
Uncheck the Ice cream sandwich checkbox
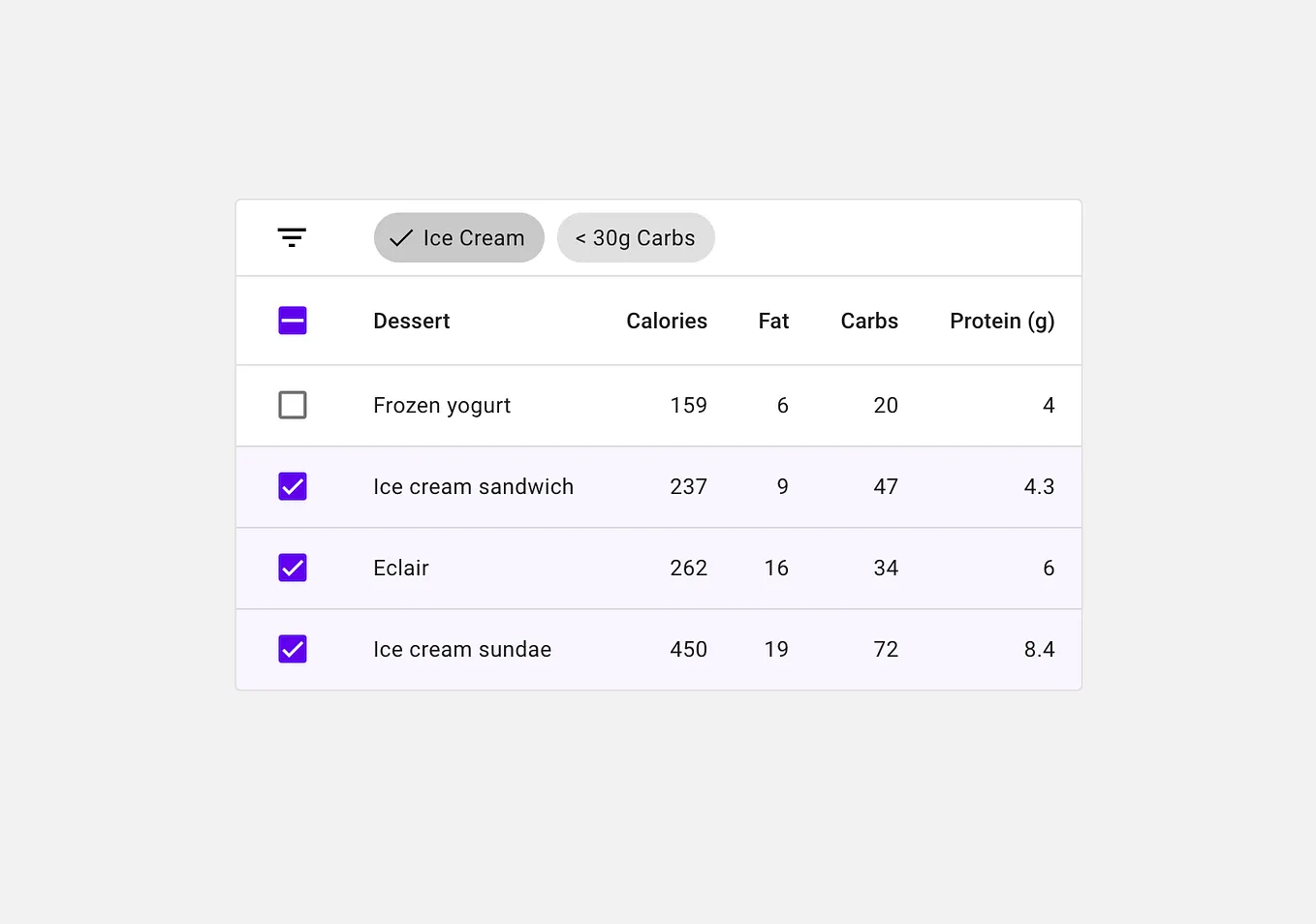(293, 486)
